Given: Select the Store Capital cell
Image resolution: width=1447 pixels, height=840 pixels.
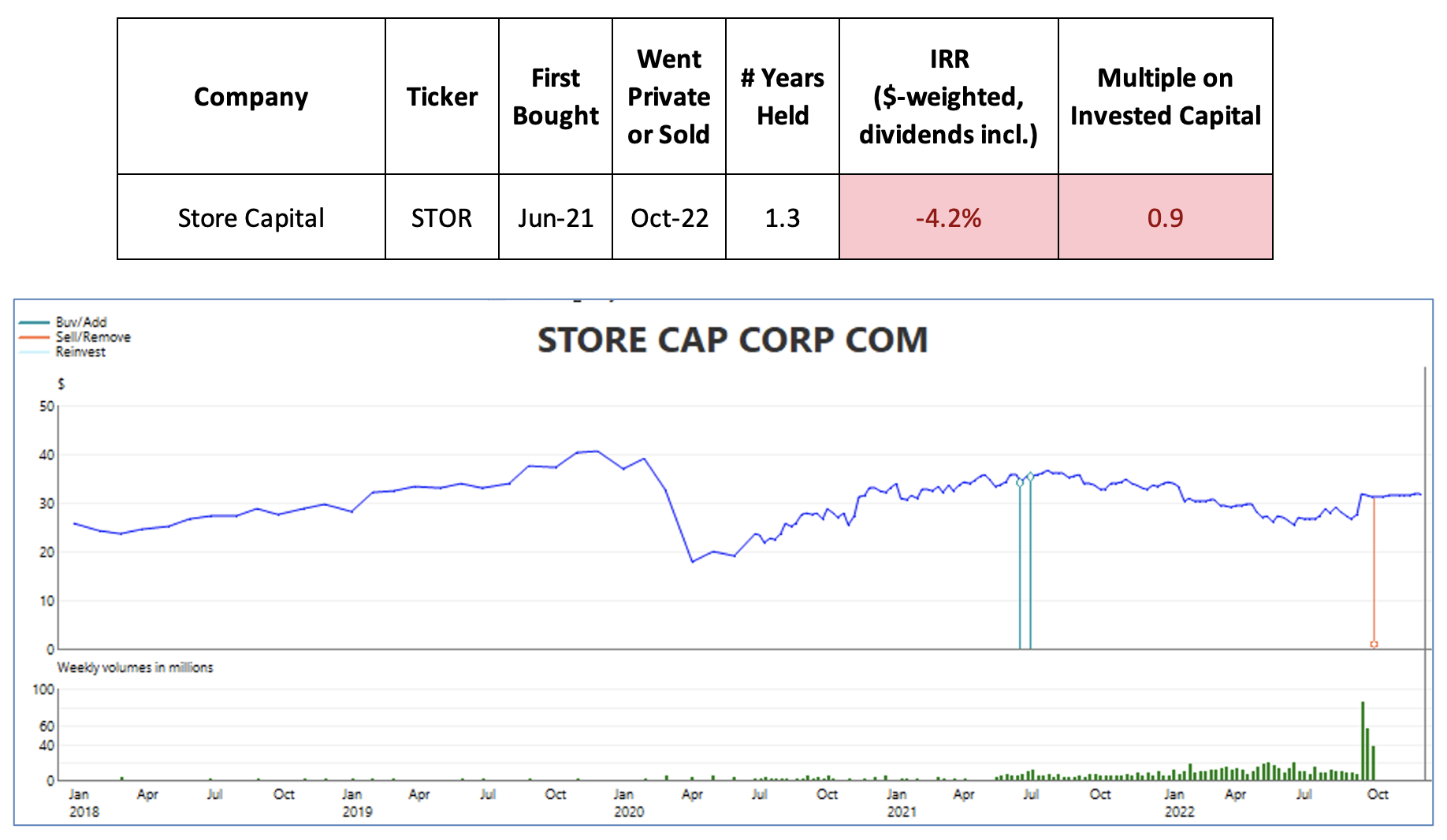Looking at the screenshot, I should tap(251, 217).
